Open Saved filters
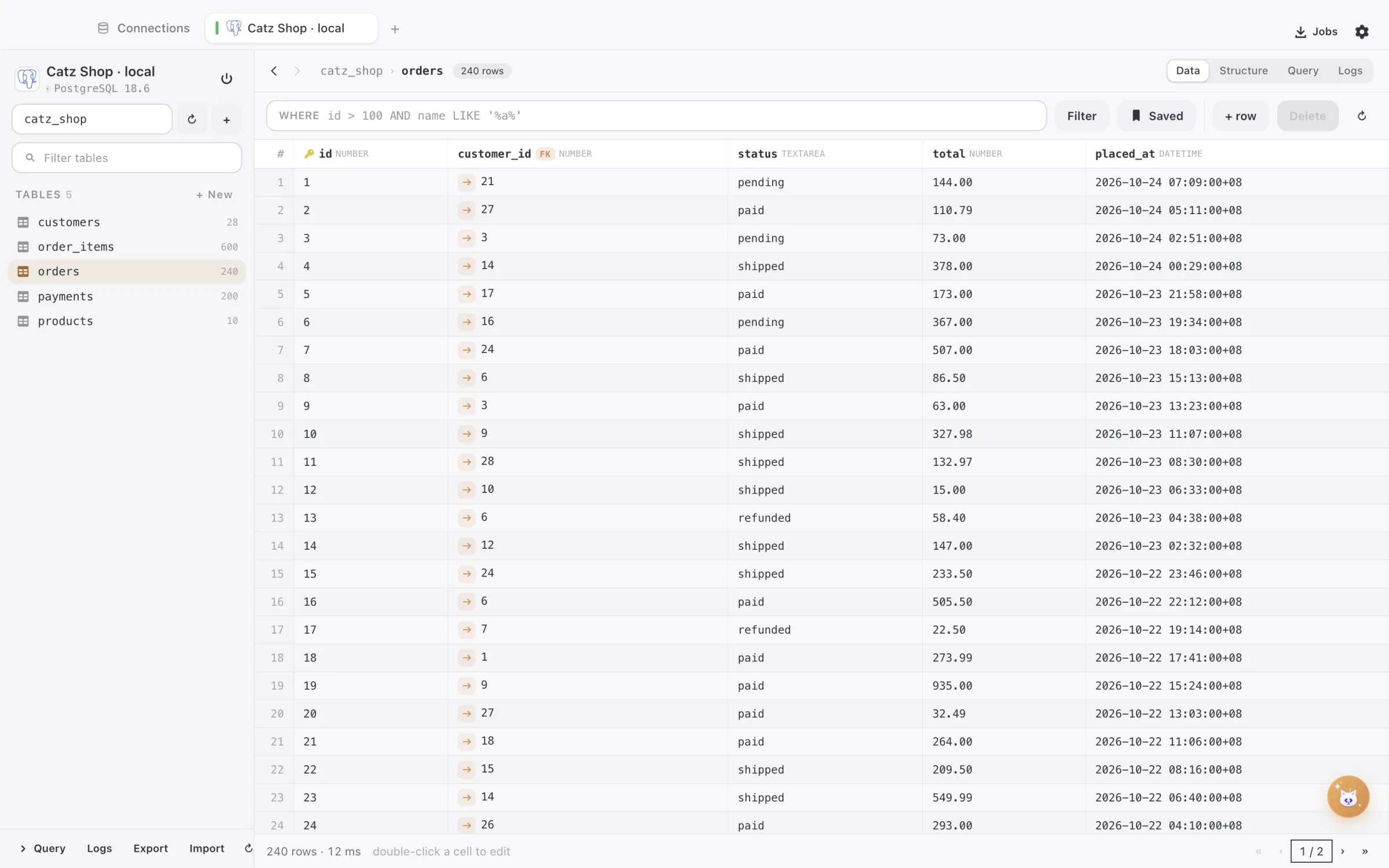The width and height of the screenshot is (1389, 868). click(x=1157, y=116)
